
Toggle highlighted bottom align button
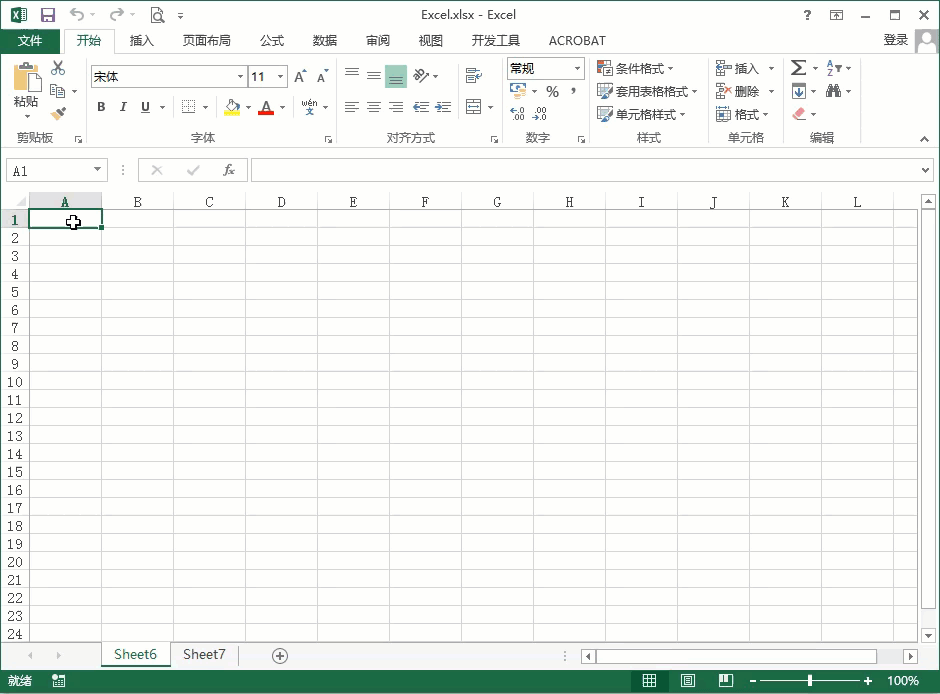(x=396, y=76)
